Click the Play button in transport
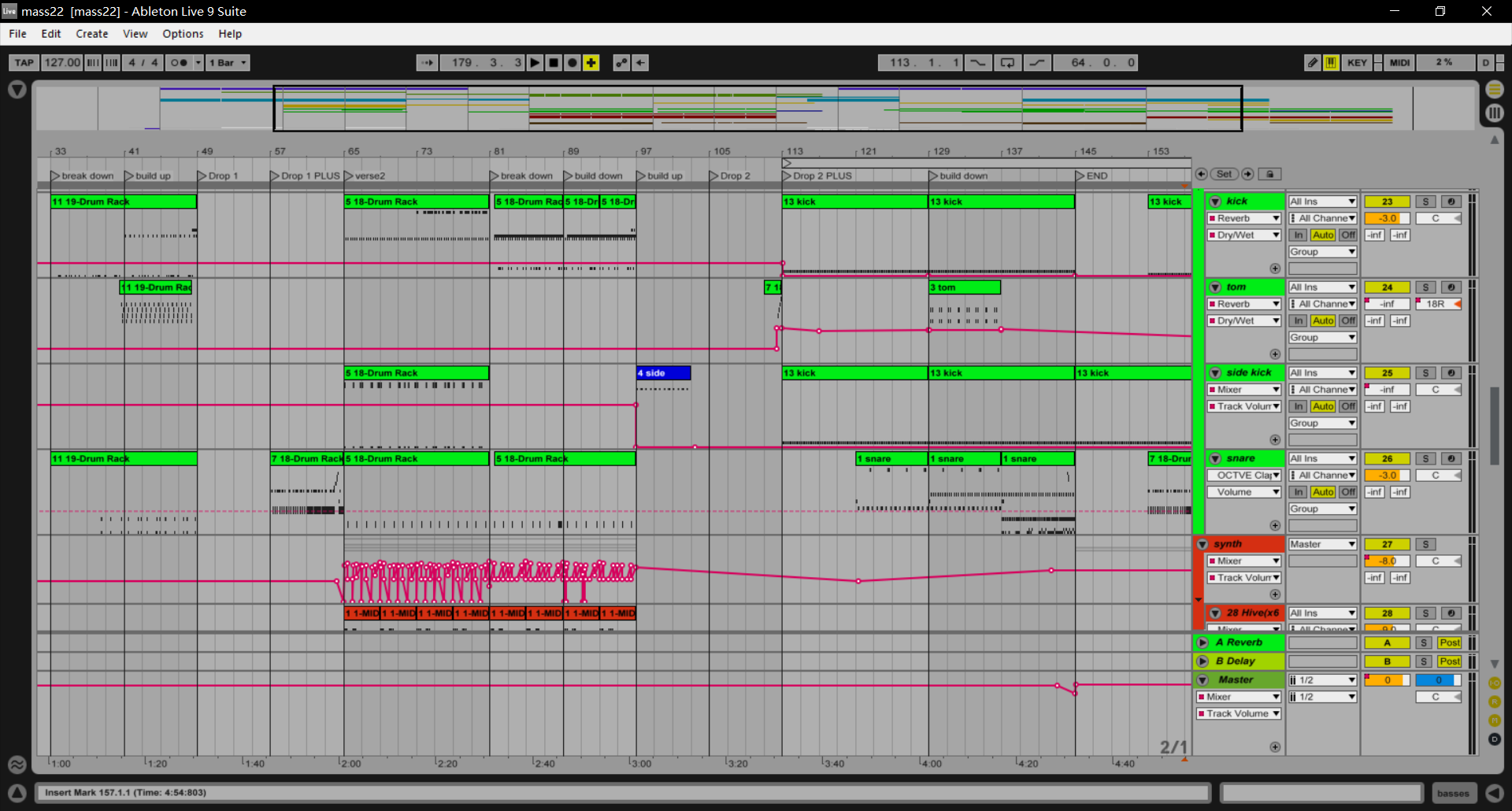 [x=535, y=63]
